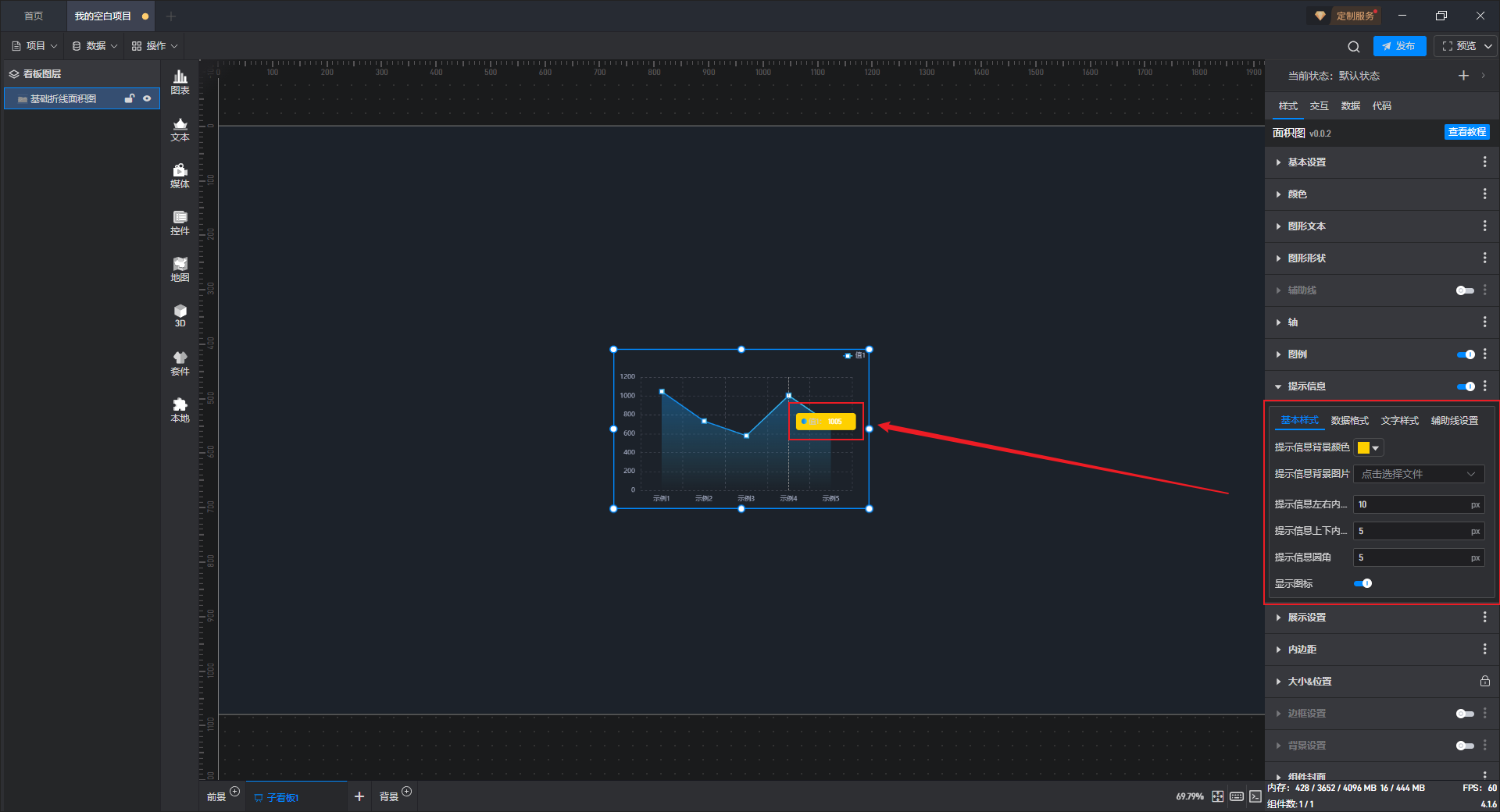Screen dimensions: 1500x812
Task: Open the keyboard shortcuts icon in status bar
Action: point(1237,796)
